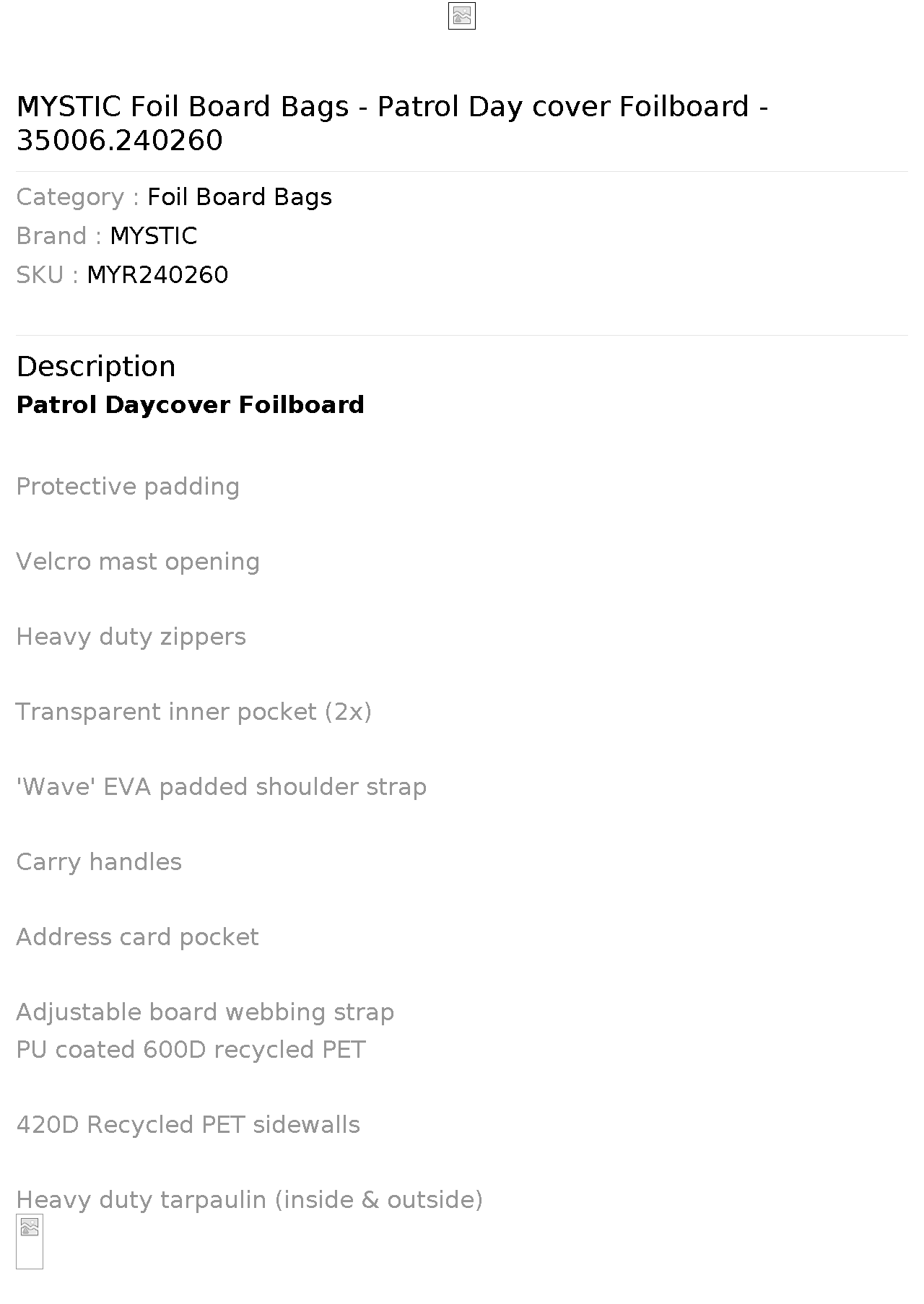The height and width of the screenshot is (1304, 924).
Task: Click the broken image placeholder below tarpaulin line
Action: [x=30, y=1241]
